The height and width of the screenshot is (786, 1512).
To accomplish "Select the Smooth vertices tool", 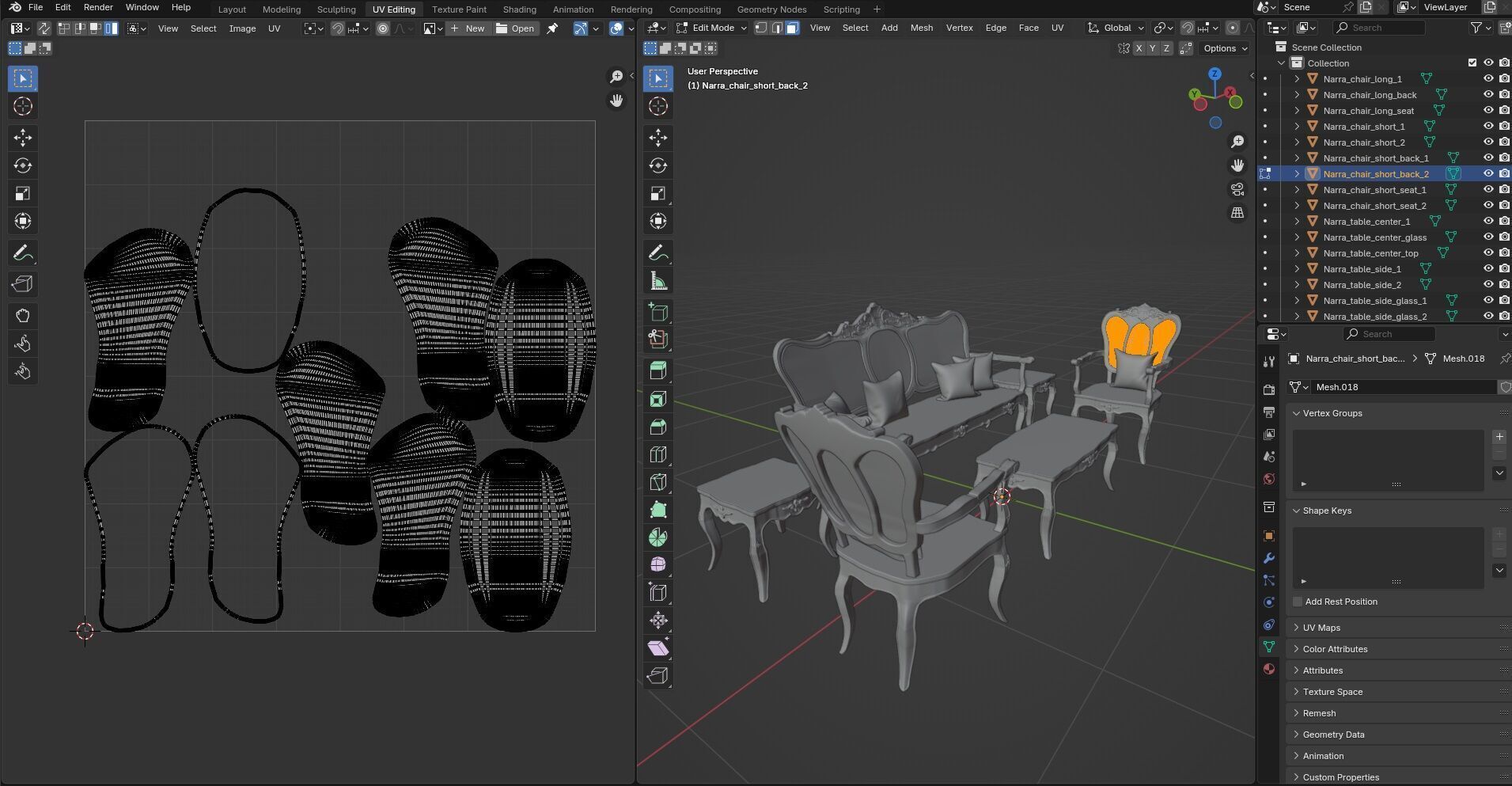I will pos(658,564).
